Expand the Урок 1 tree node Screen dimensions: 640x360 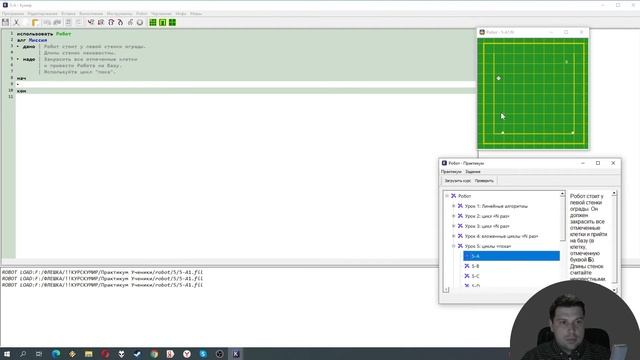click(x=453, y=206)
